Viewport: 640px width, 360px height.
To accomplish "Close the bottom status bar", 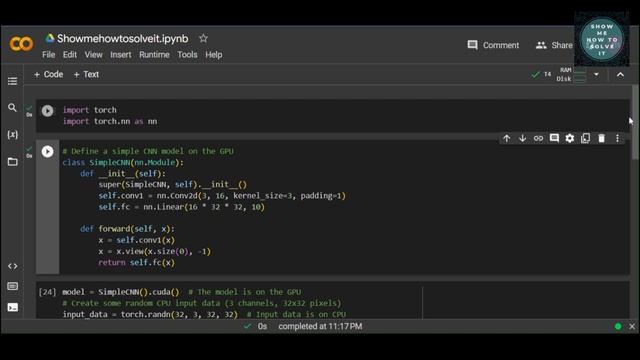I will pos(632,327).
